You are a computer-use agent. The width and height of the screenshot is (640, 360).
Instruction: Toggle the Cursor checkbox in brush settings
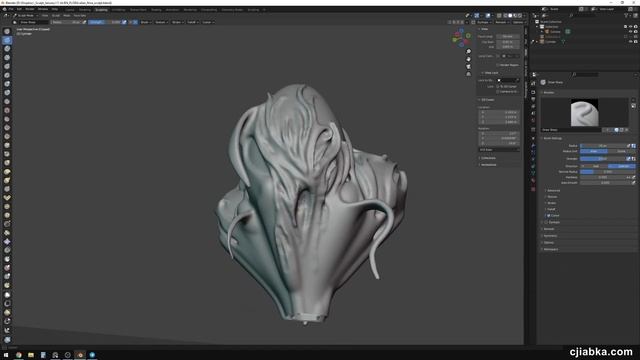point(549,216)
